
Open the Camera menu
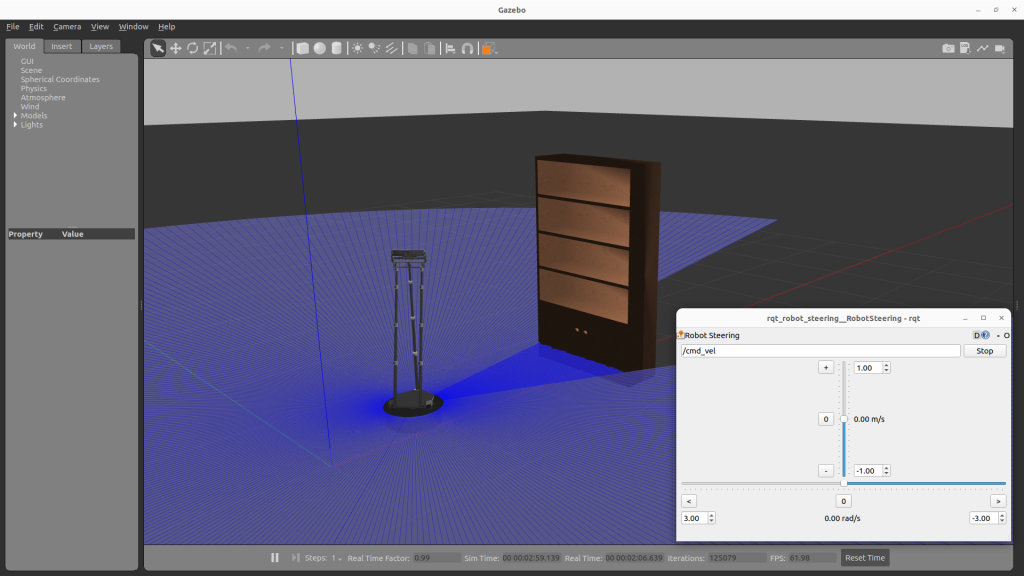click(x=67, y=27)
